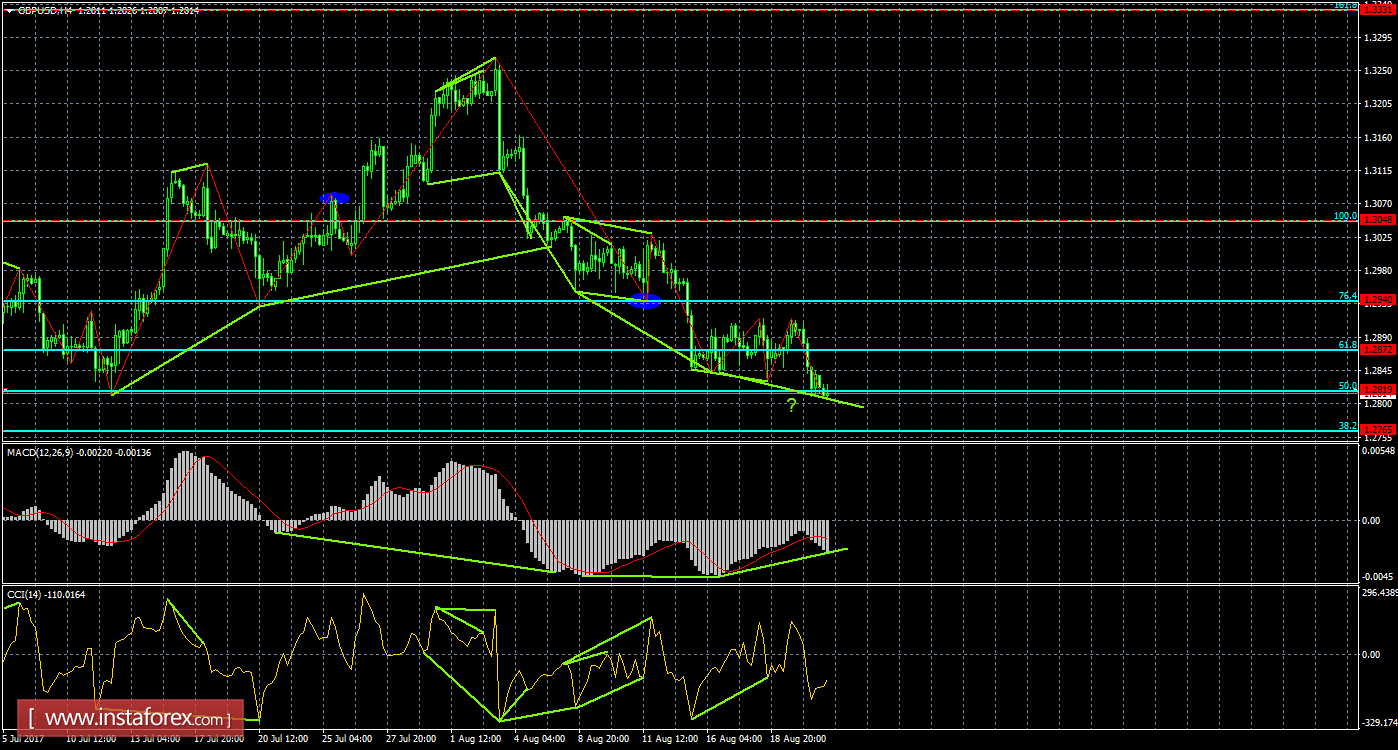Select the question mark annotation on the chart

(x=791, y=403)
